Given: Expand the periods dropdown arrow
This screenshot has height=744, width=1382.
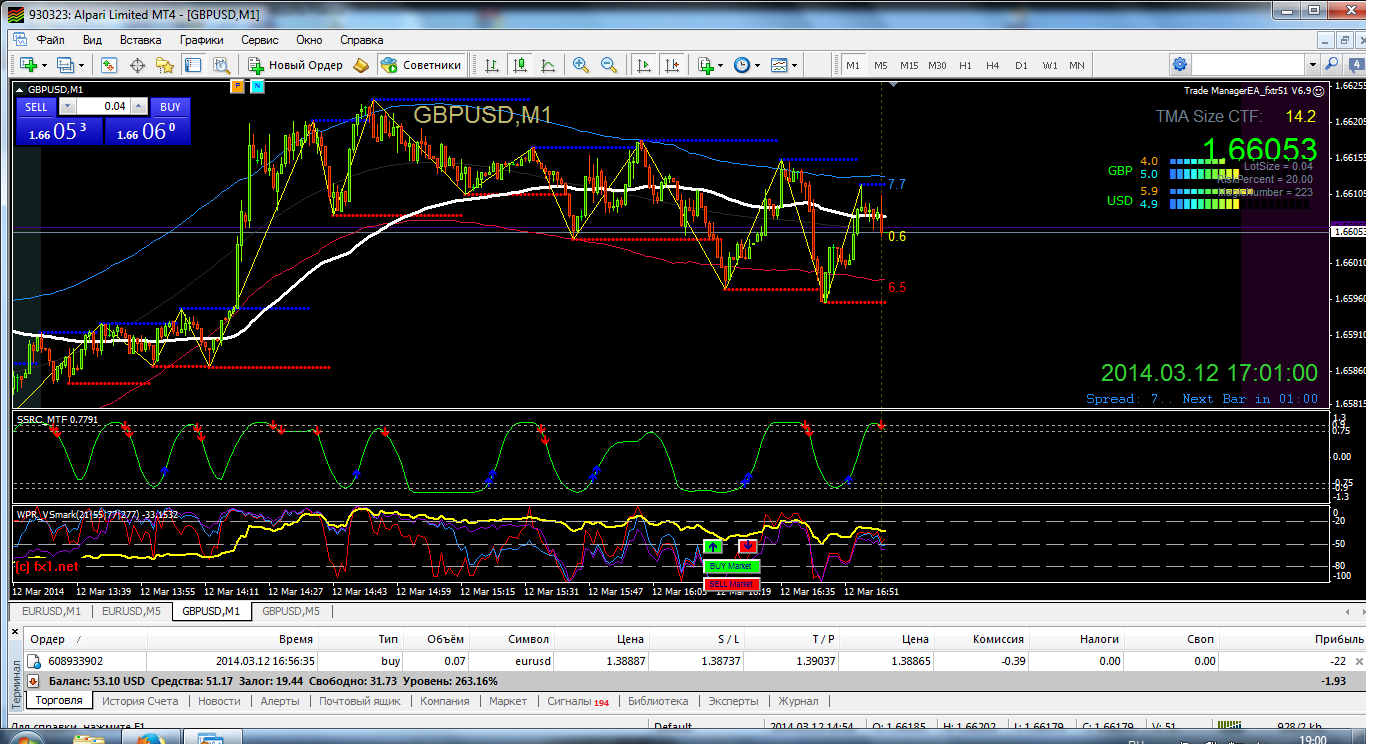Looking at the screenshot, I should point(758,65).
